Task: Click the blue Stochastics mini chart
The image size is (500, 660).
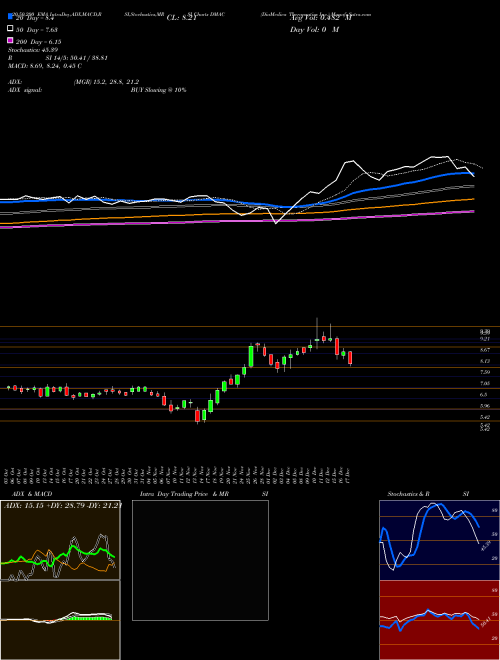Action: [439, 540]
